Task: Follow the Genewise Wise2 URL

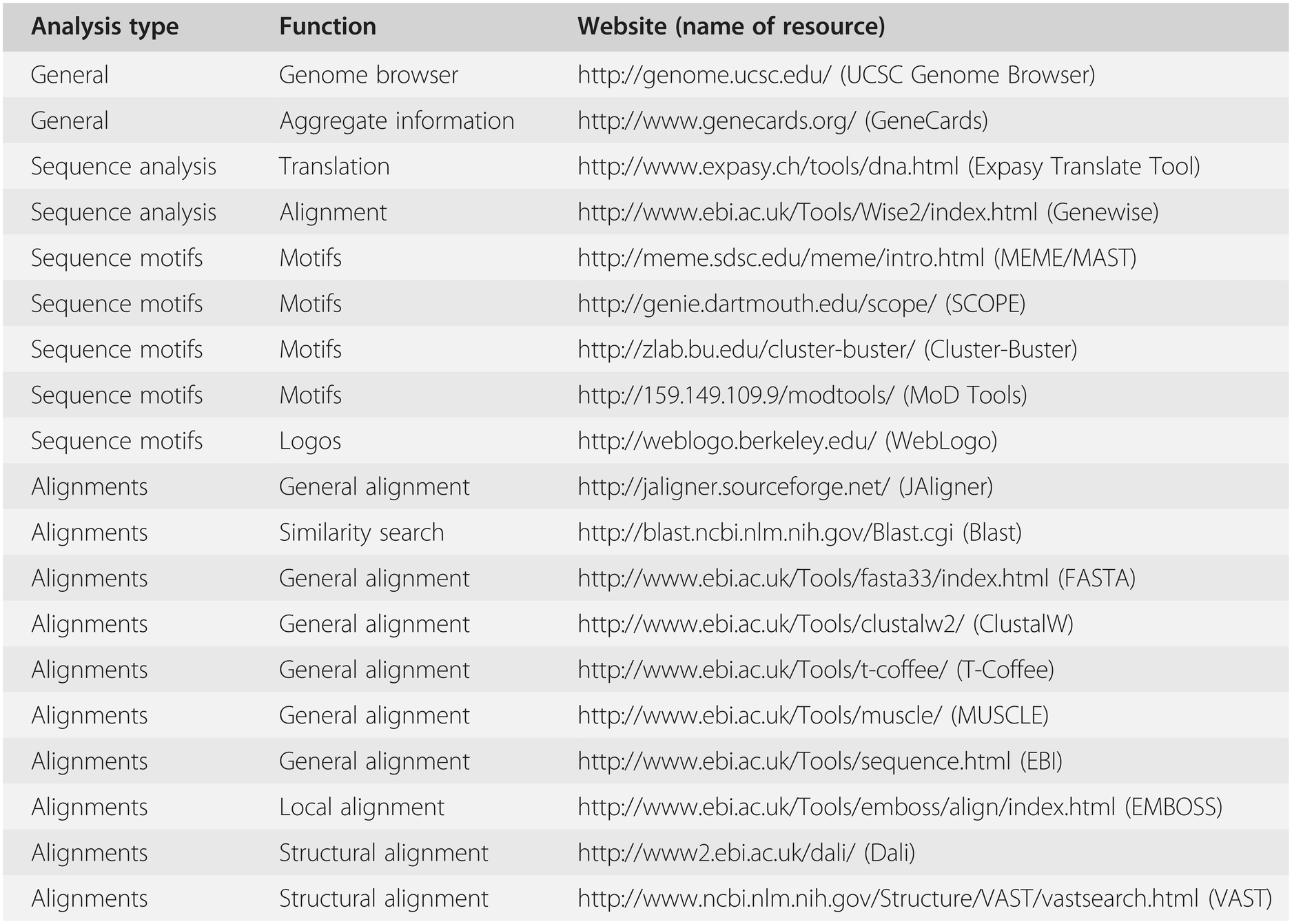Action: tap(808, 212)
